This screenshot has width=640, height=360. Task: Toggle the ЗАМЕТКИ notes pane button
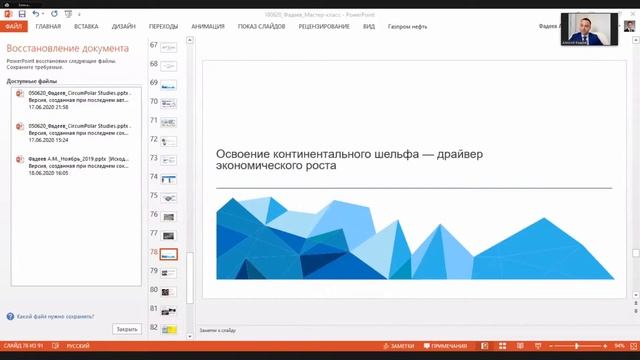pos(398,346)
